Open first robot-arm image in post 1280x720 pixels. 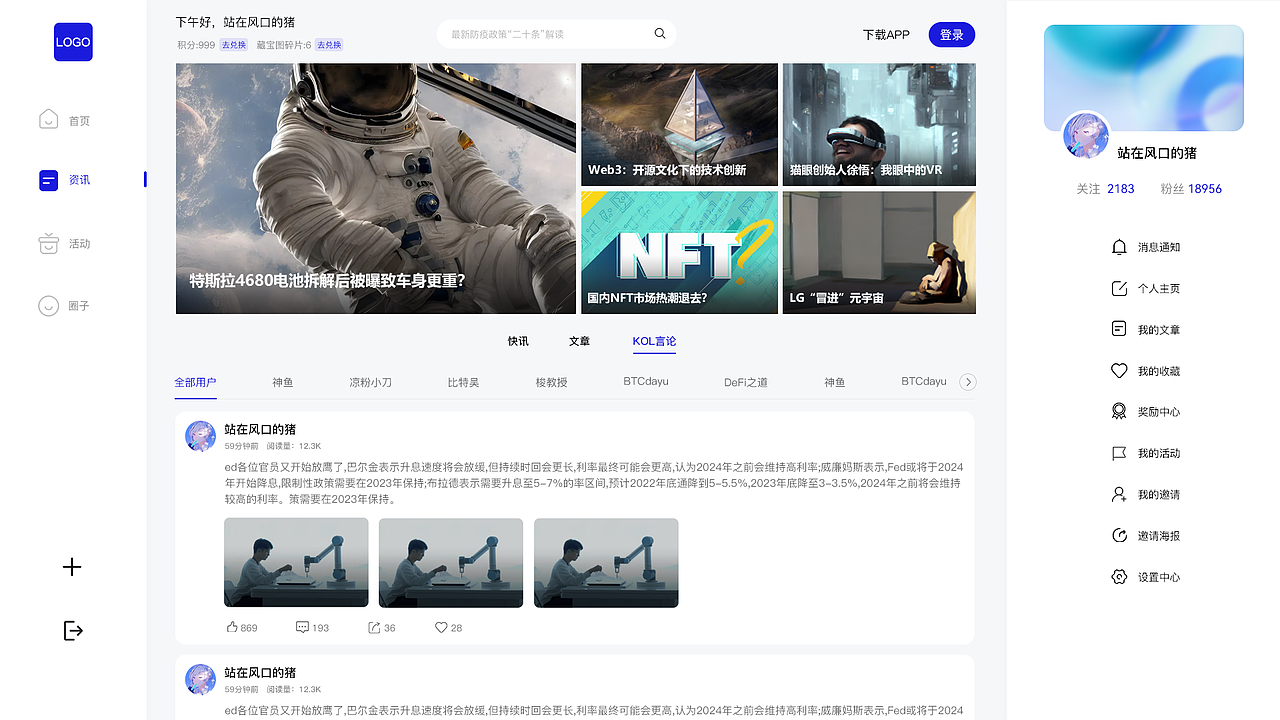coord(296,562)
